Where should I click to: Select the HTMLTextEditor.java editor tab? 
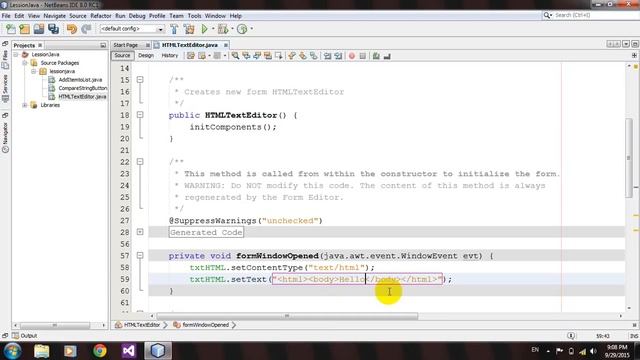point(190,45)
